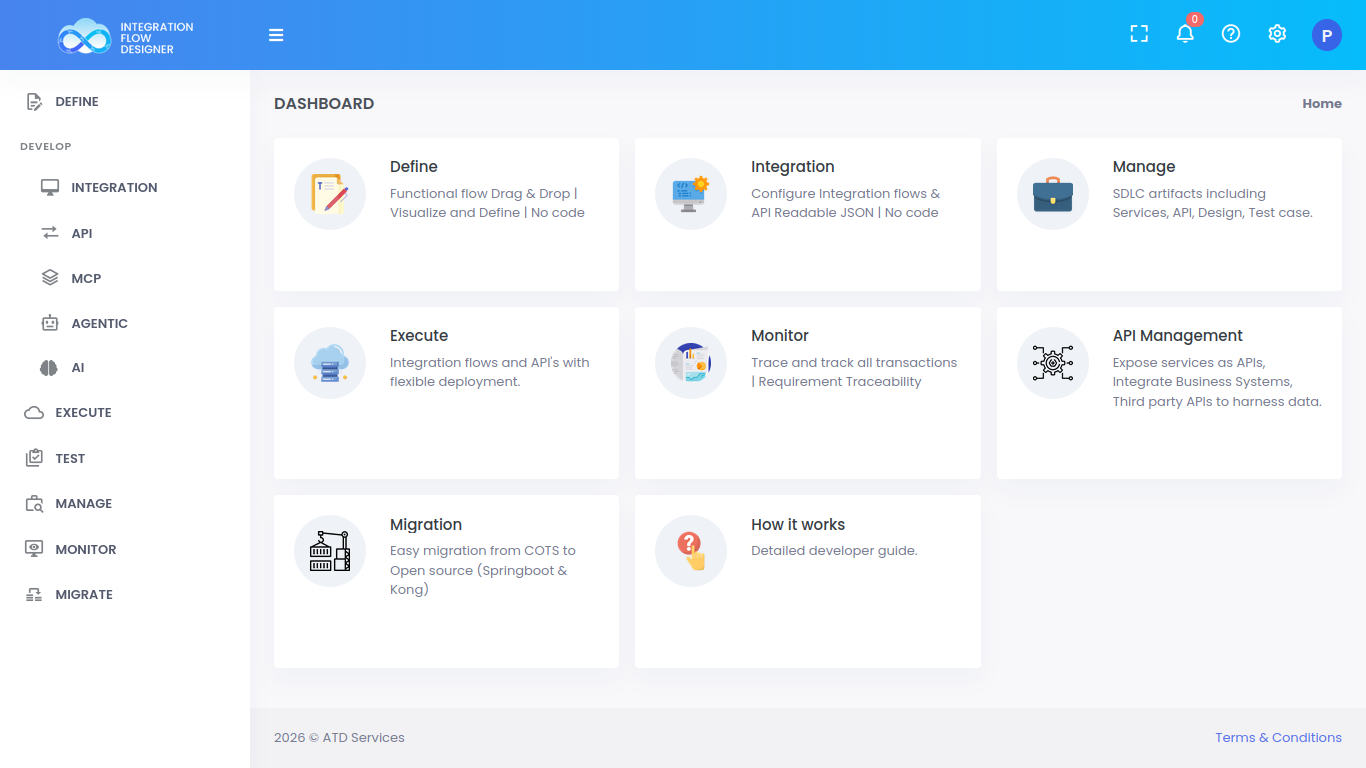Select Agentic in the sidebar

pyautogui.click(x=99, y=323)
